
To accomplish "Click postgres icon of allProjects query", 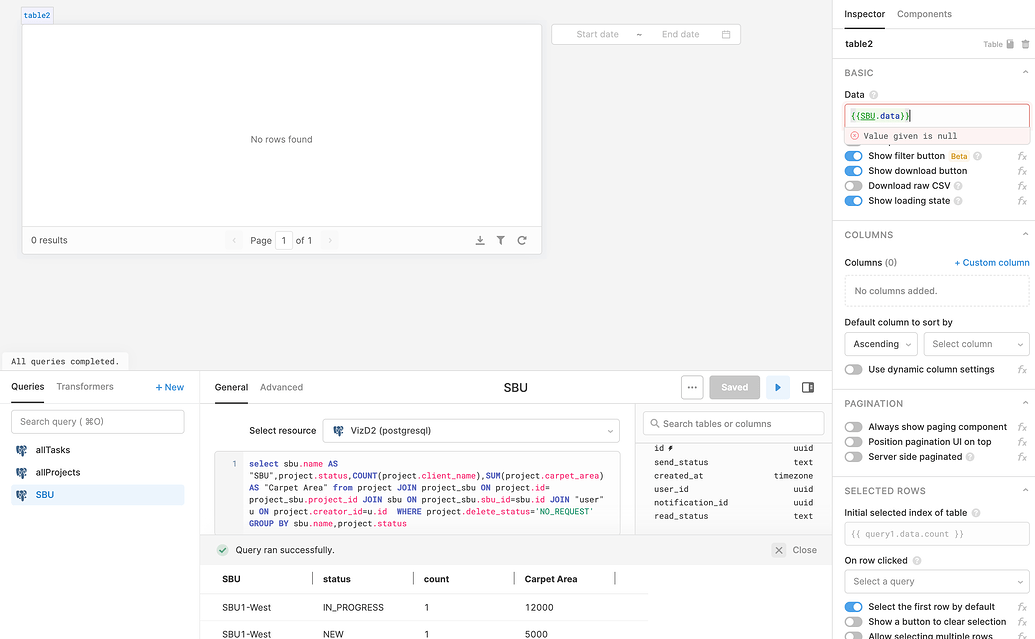I will [x=22, y=473].
